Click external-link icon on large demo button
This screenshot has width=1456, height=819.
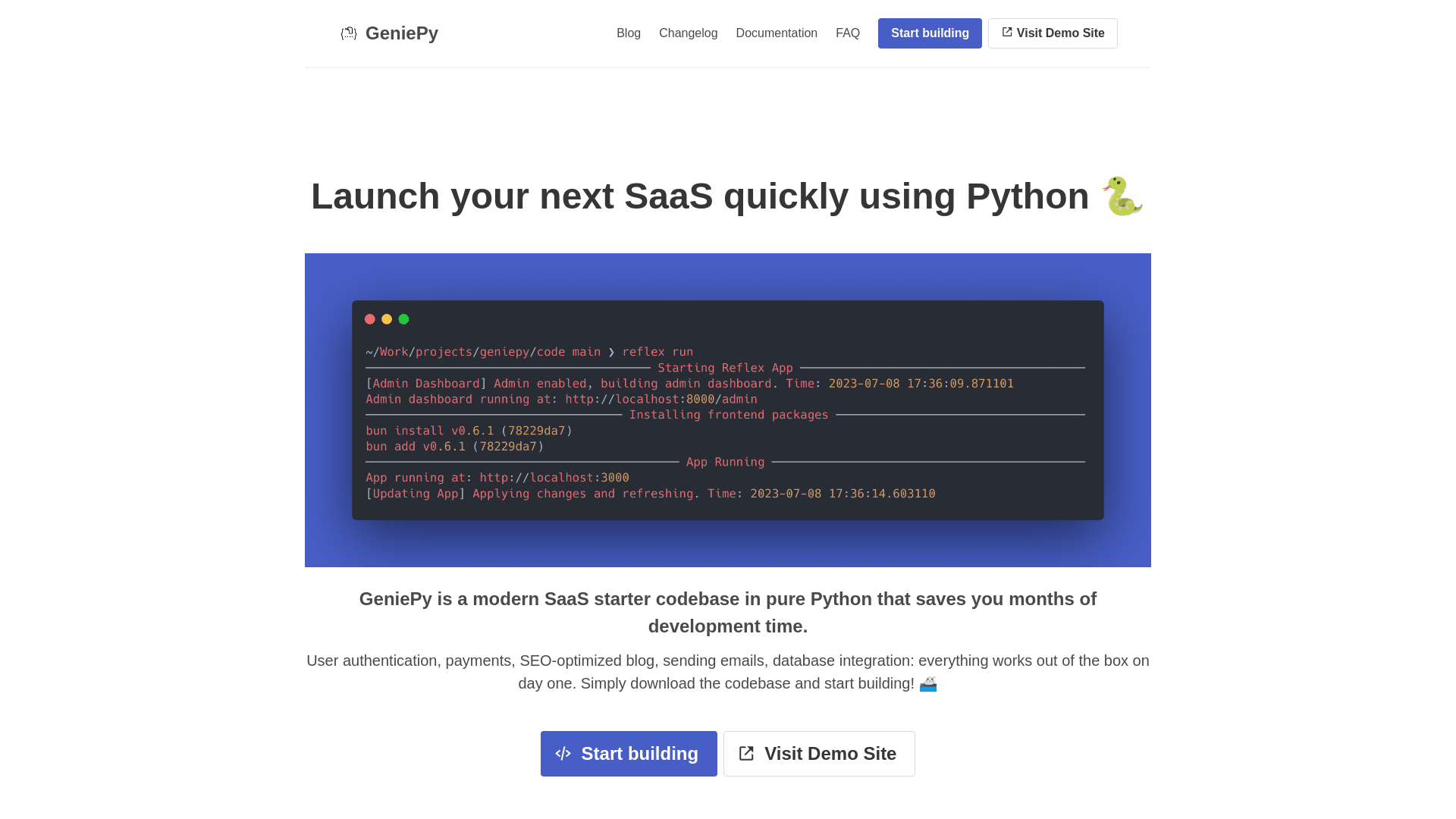coord(746,754)
